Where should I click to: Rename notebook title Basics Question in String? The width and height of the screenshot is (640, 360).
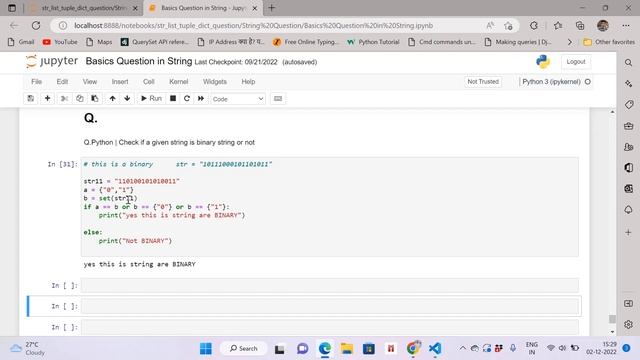[139, 61]
